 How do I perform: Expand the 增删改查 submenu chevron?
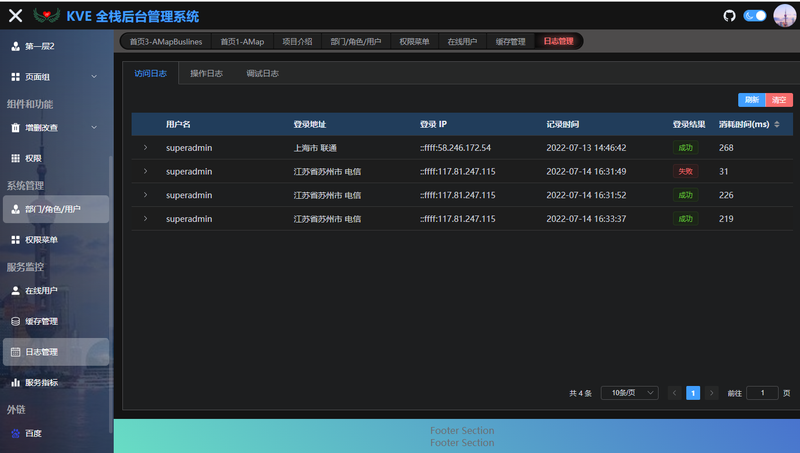pyautogui.click(x=94, y=128)
